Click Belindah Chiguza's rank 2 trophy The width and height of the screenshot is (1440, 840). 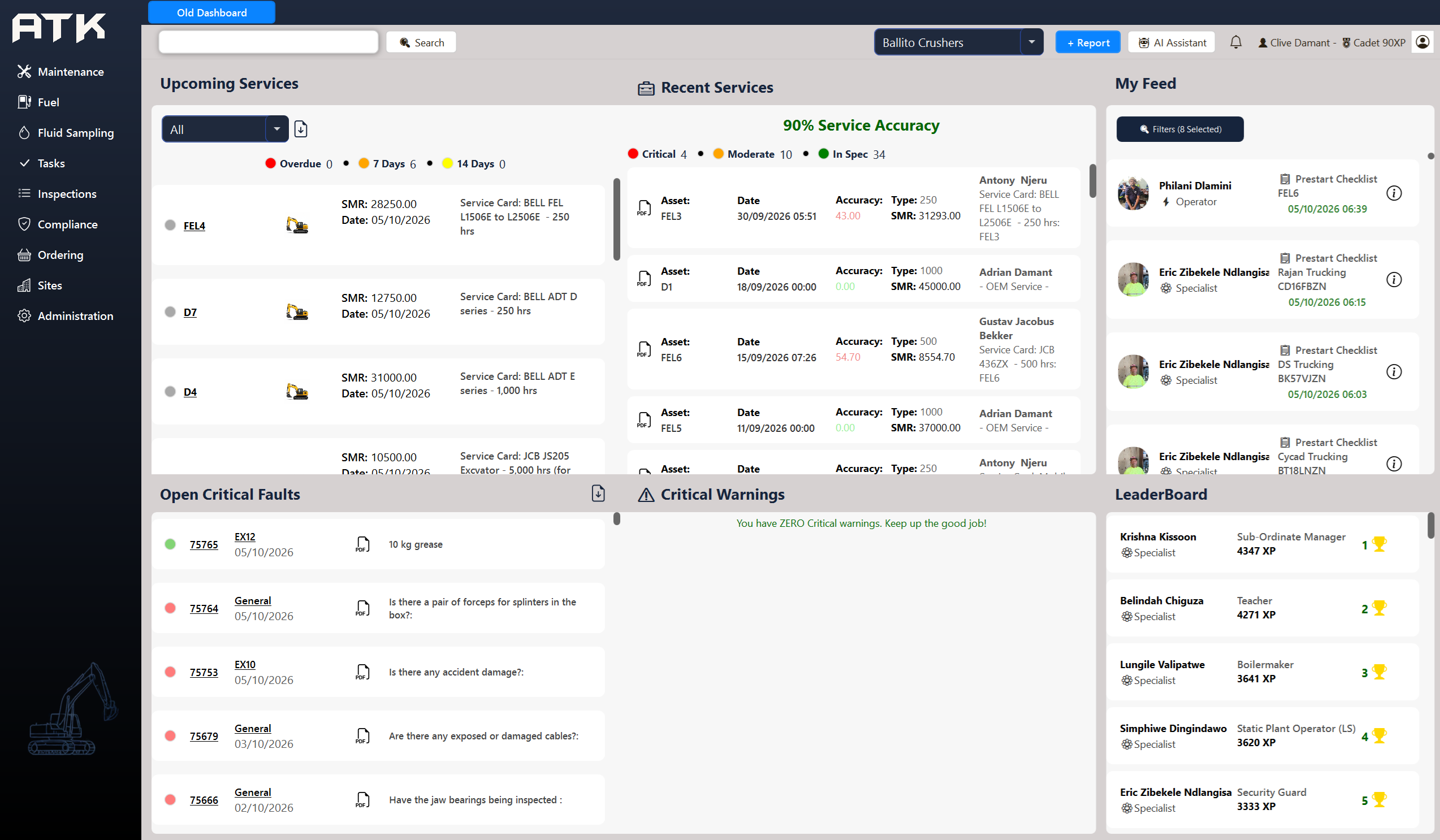coord(1379,608)
